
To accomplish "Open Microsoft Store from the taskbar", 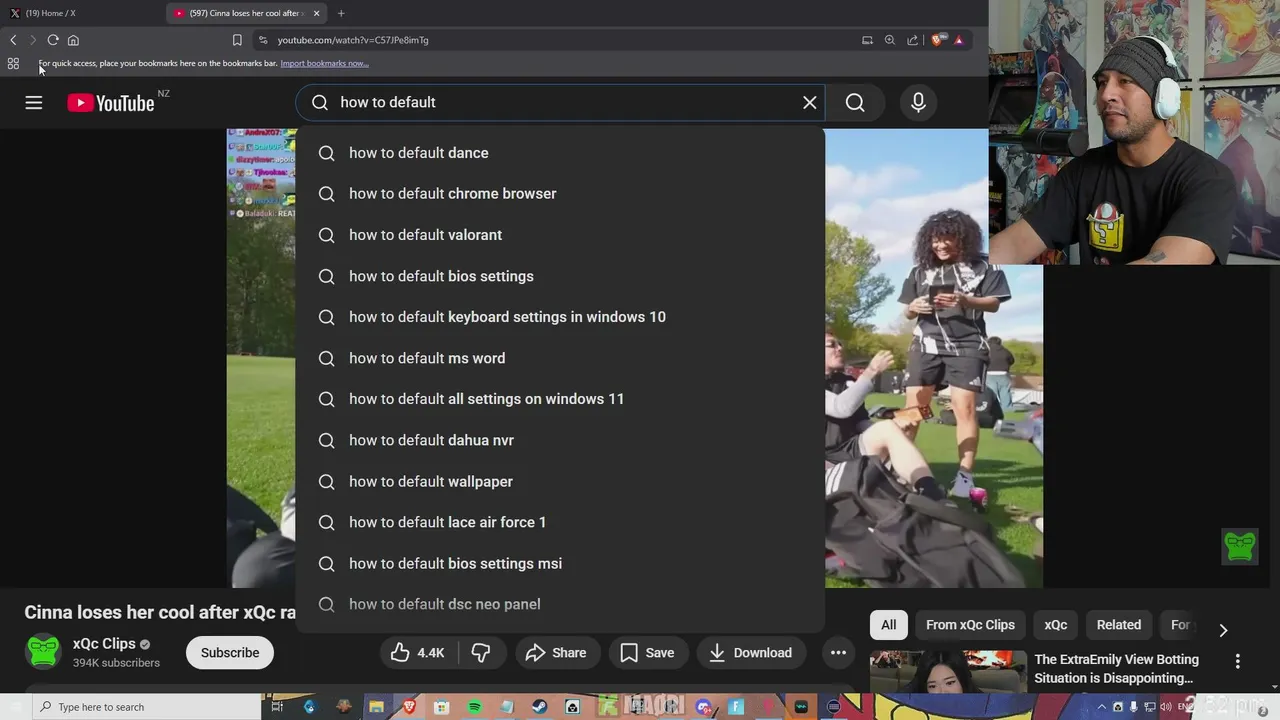I will pos(441,707).
